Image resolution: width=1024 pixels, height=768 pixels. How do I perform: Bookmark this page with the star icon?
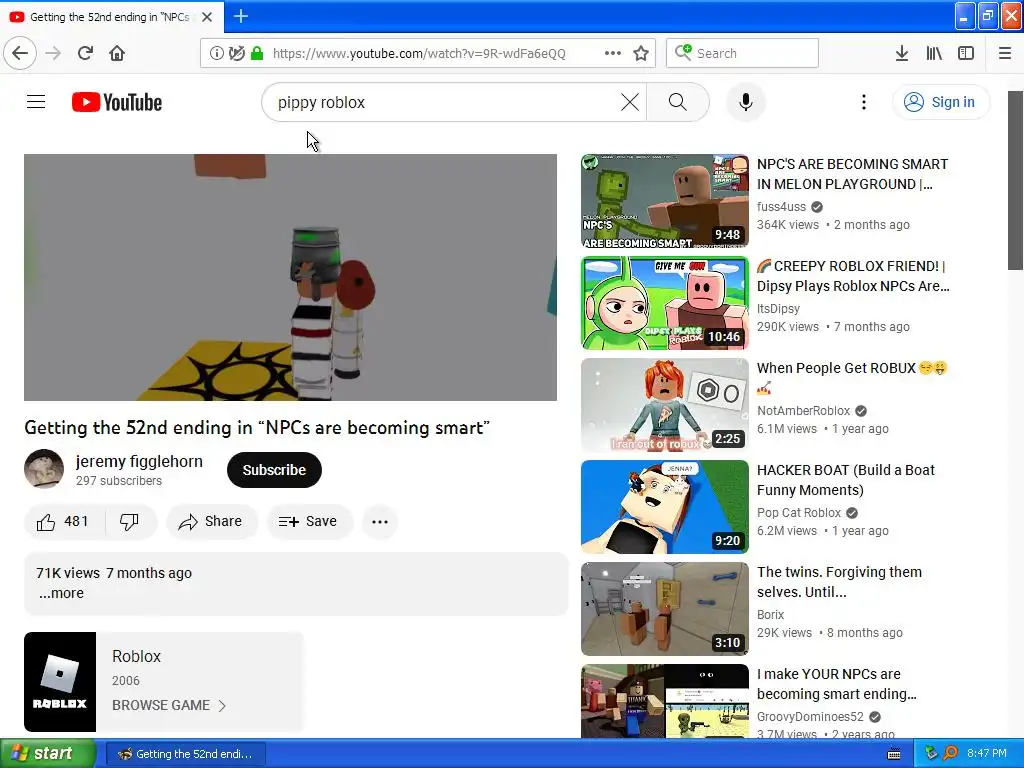641,53
